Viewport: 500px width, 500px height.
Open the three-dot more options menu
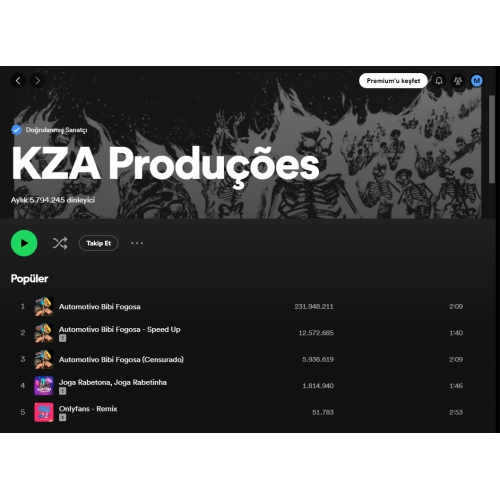point(137,243)
